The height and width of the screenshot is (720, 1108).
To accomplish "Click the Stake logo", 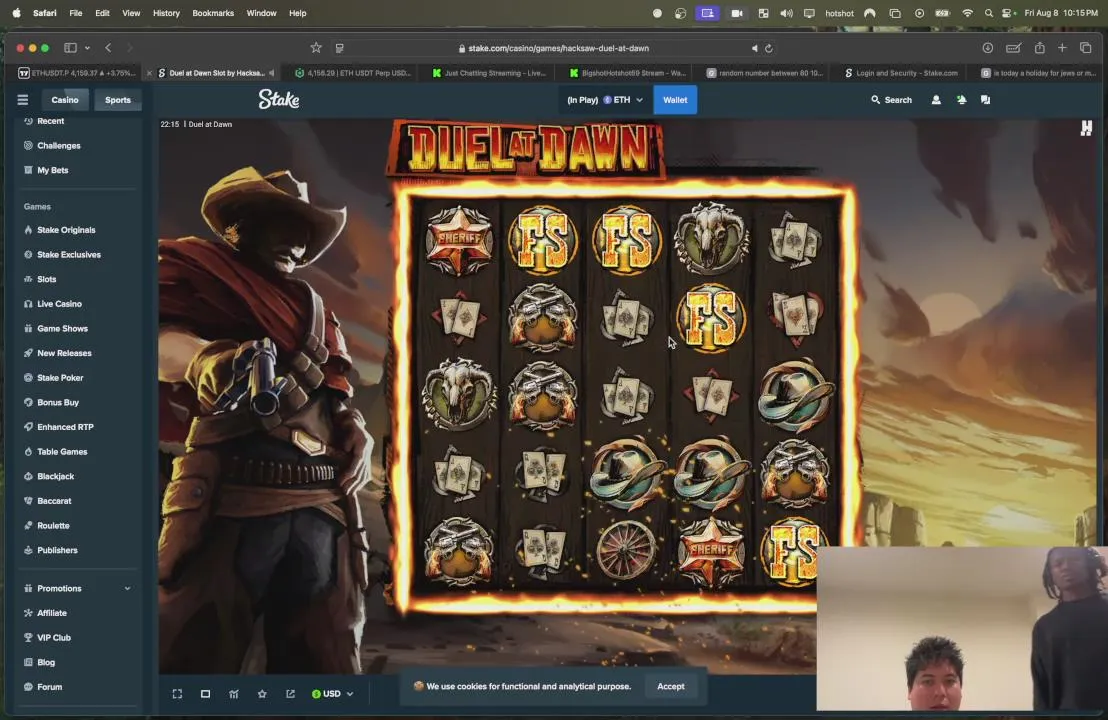I will 278,100.
